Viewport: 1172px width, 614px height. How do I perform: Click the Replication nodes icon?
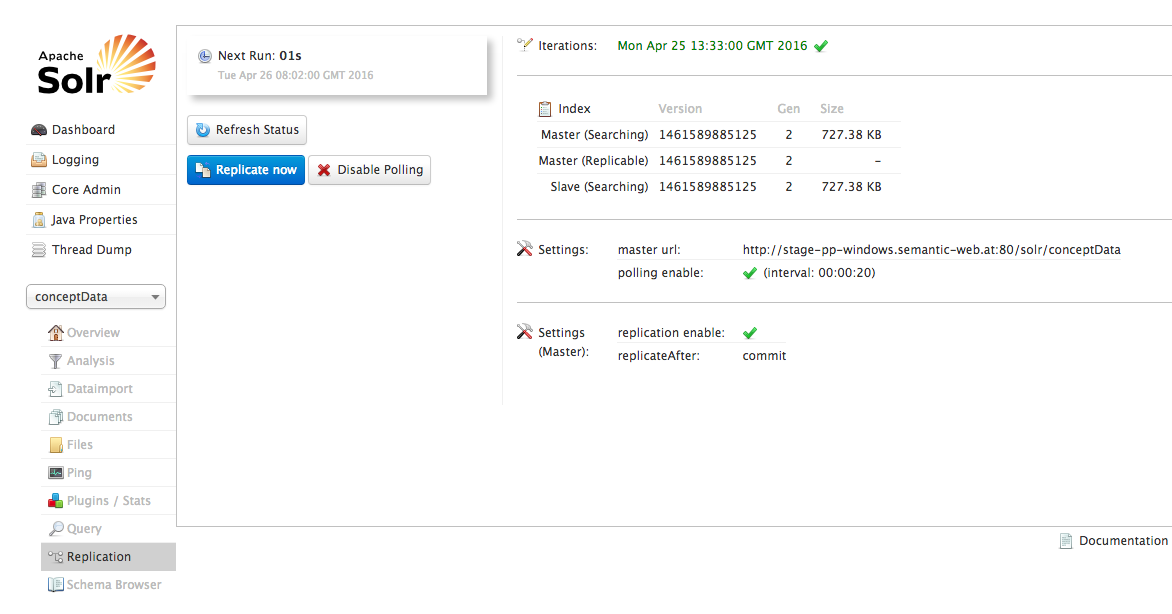pyautogui.click(x=56, y=557)
